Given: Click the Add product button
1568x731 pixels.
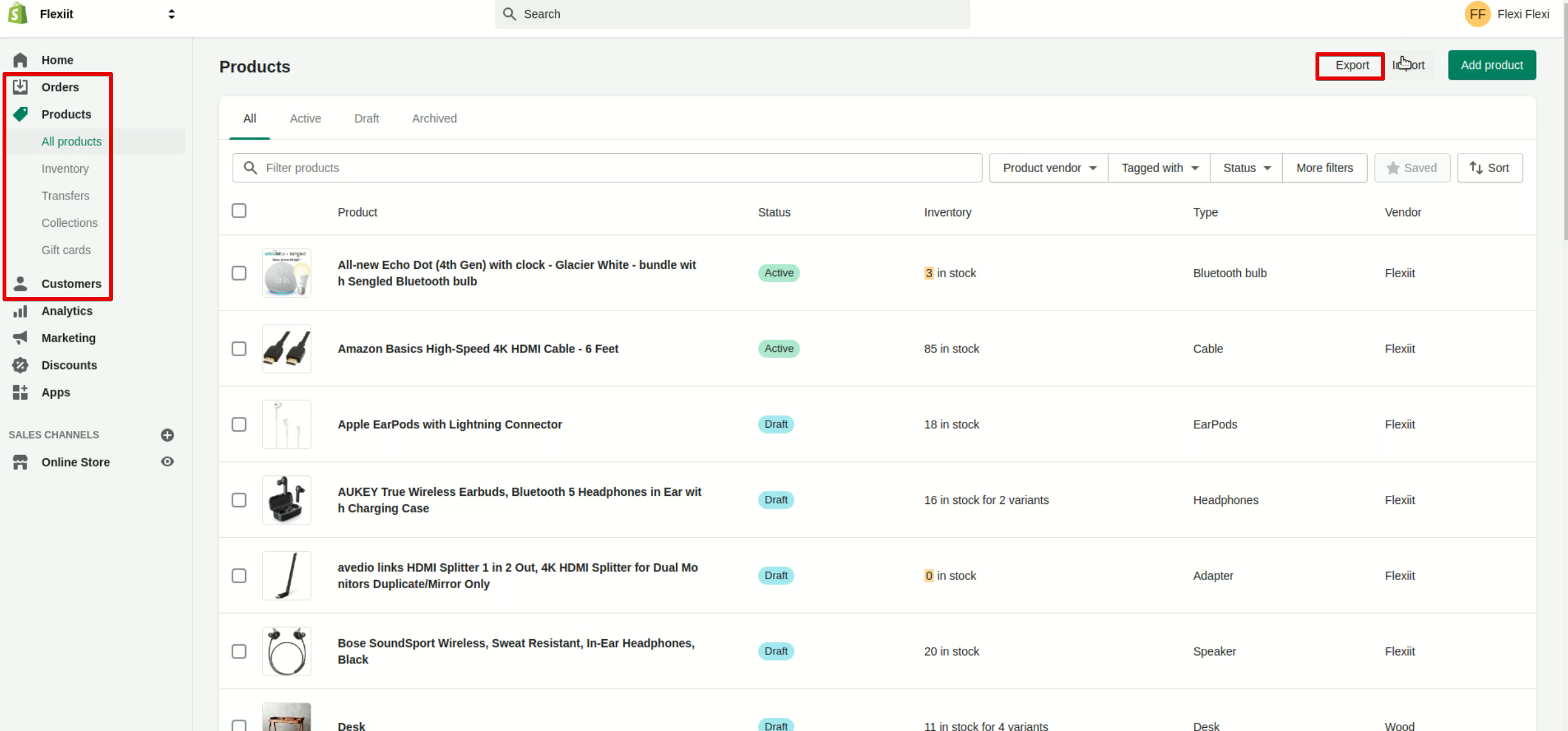Looking at the screenshot, I should point(1491,65).
